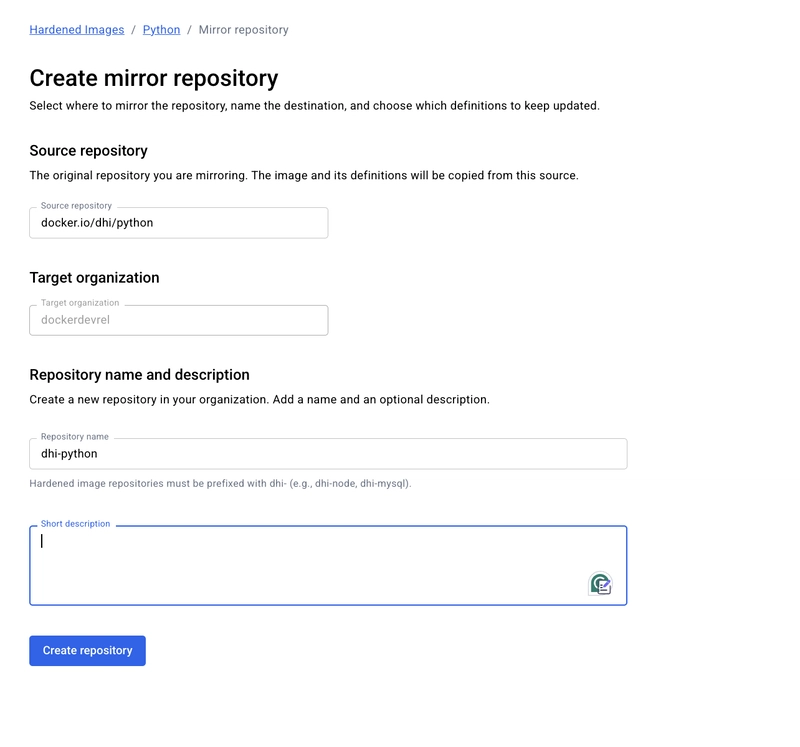Click the Create repository button
800x747 pixels.
(x=87, y=651)
